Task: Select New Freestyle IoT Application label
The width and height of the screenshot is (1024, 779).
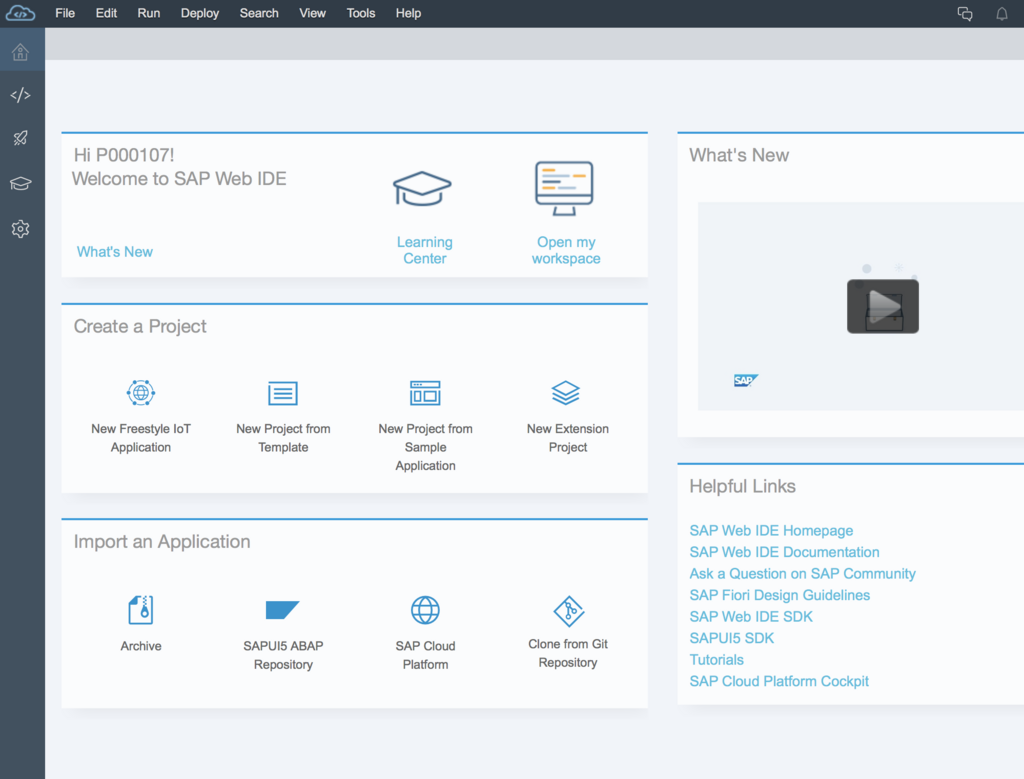Action: point(140,438)
